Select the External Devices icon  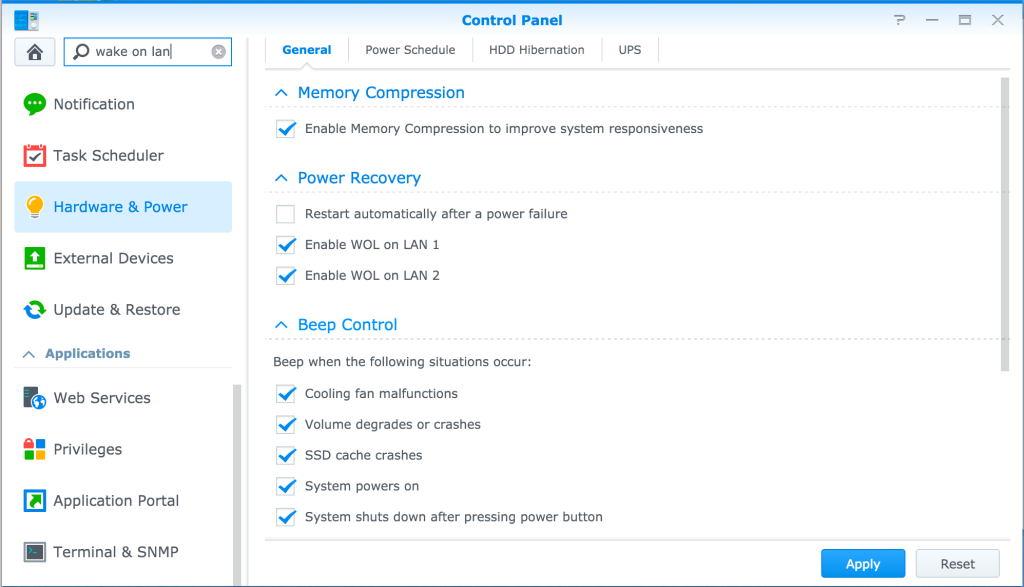coord(35,258)
